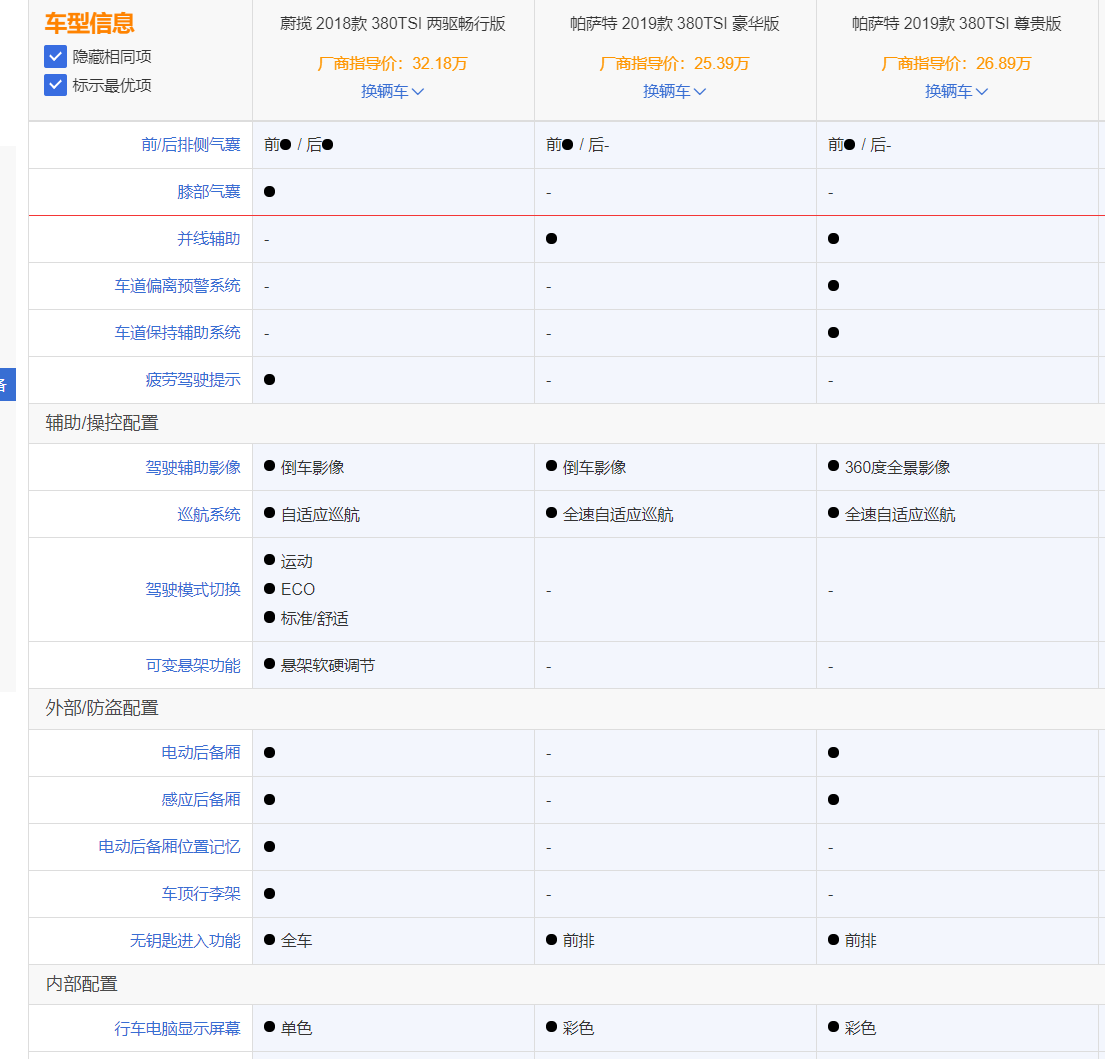
Task: Click the 帕萨特 2019款 380TSI 尊贵版 title
Action: [x=956, y=24]
